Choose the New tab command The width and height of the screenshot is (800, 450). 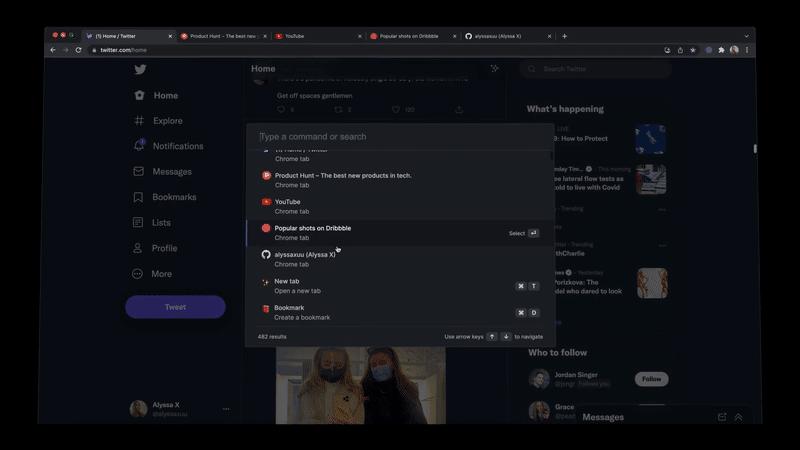point(400,286)
